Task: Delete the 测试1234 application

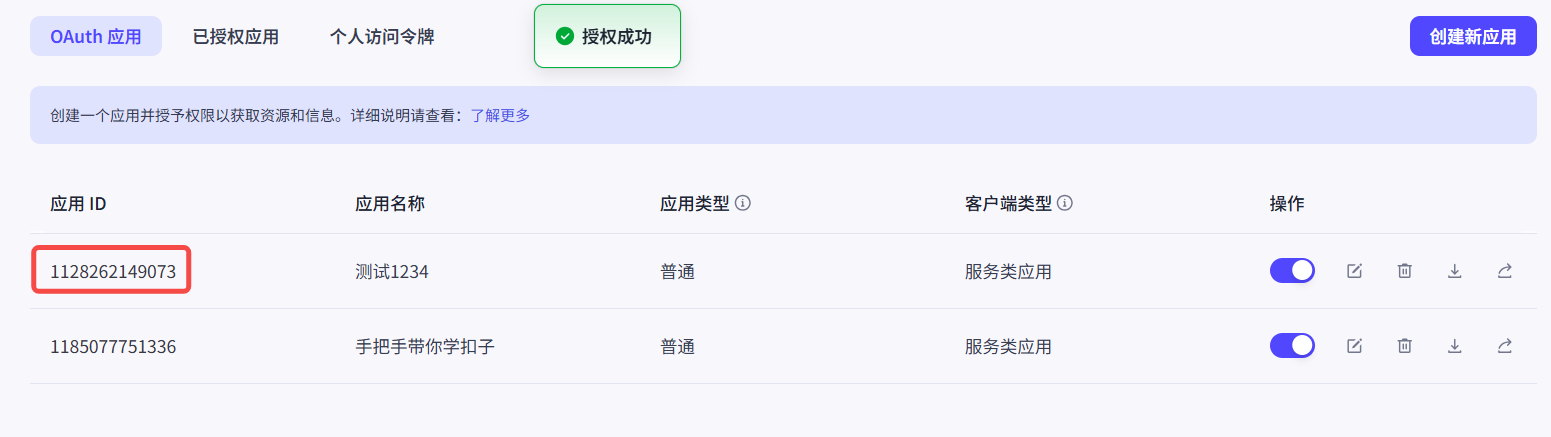Action: point(1404,271)
